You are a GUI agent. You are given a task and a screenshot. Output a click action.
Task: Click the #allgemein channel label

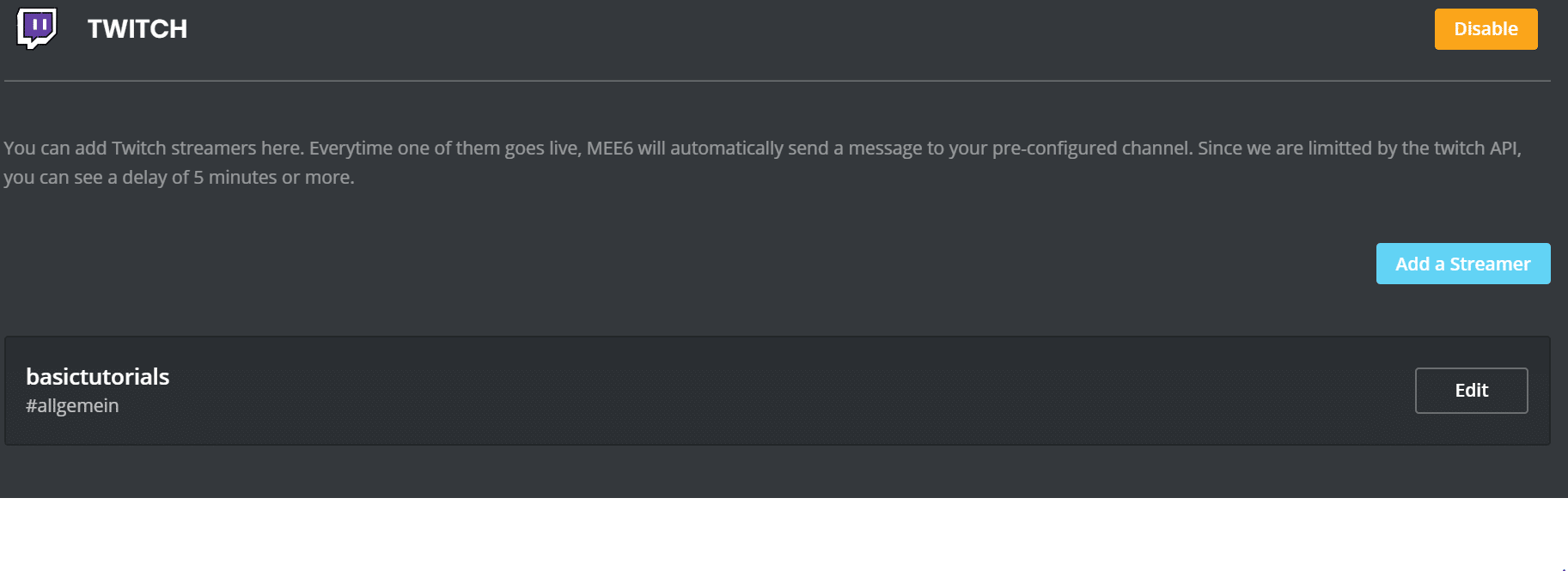pos(72,406)
